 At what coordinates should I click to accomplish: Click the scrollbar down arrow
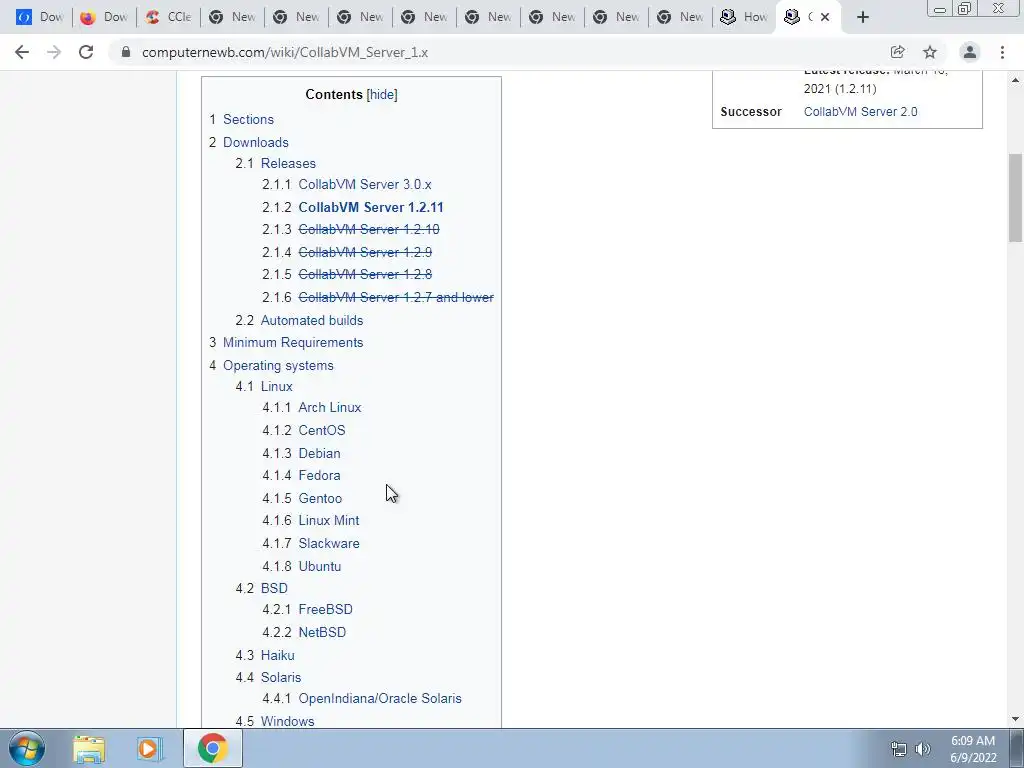click(1016, 719)
